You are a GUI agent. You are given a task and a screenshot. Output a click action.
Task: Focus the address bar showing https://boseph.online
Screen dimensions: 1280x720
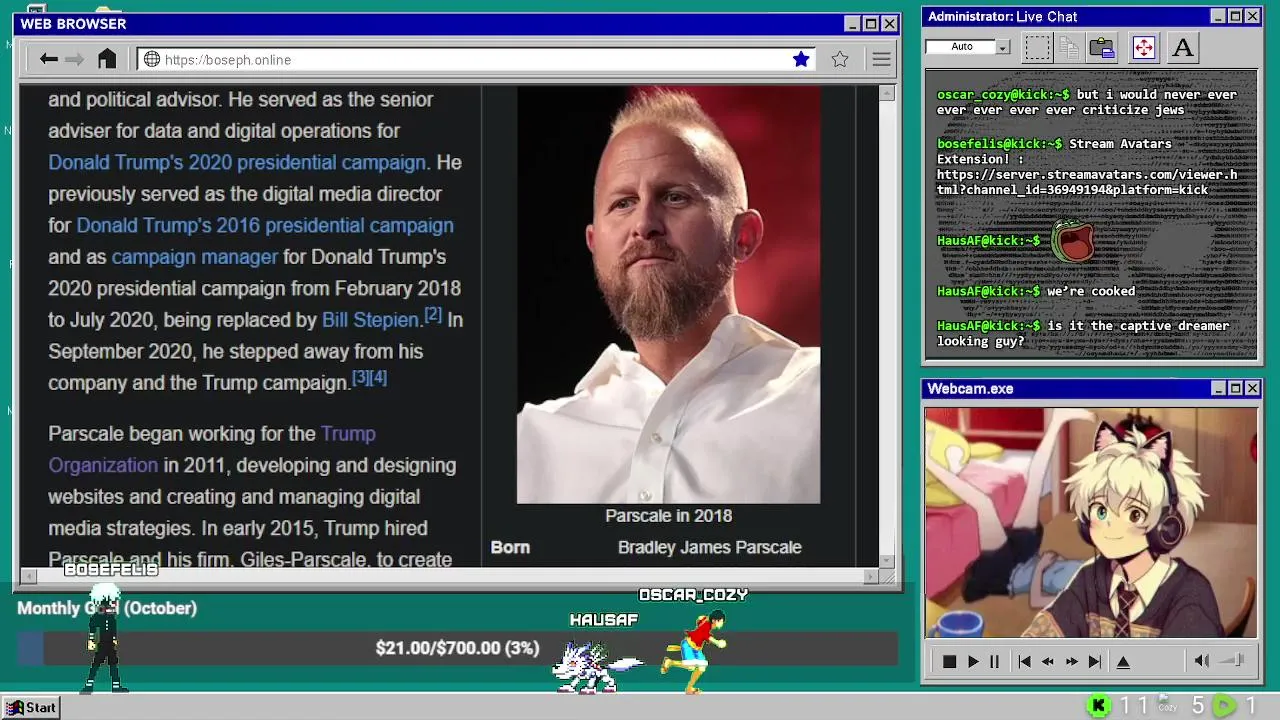pos(475,59)
